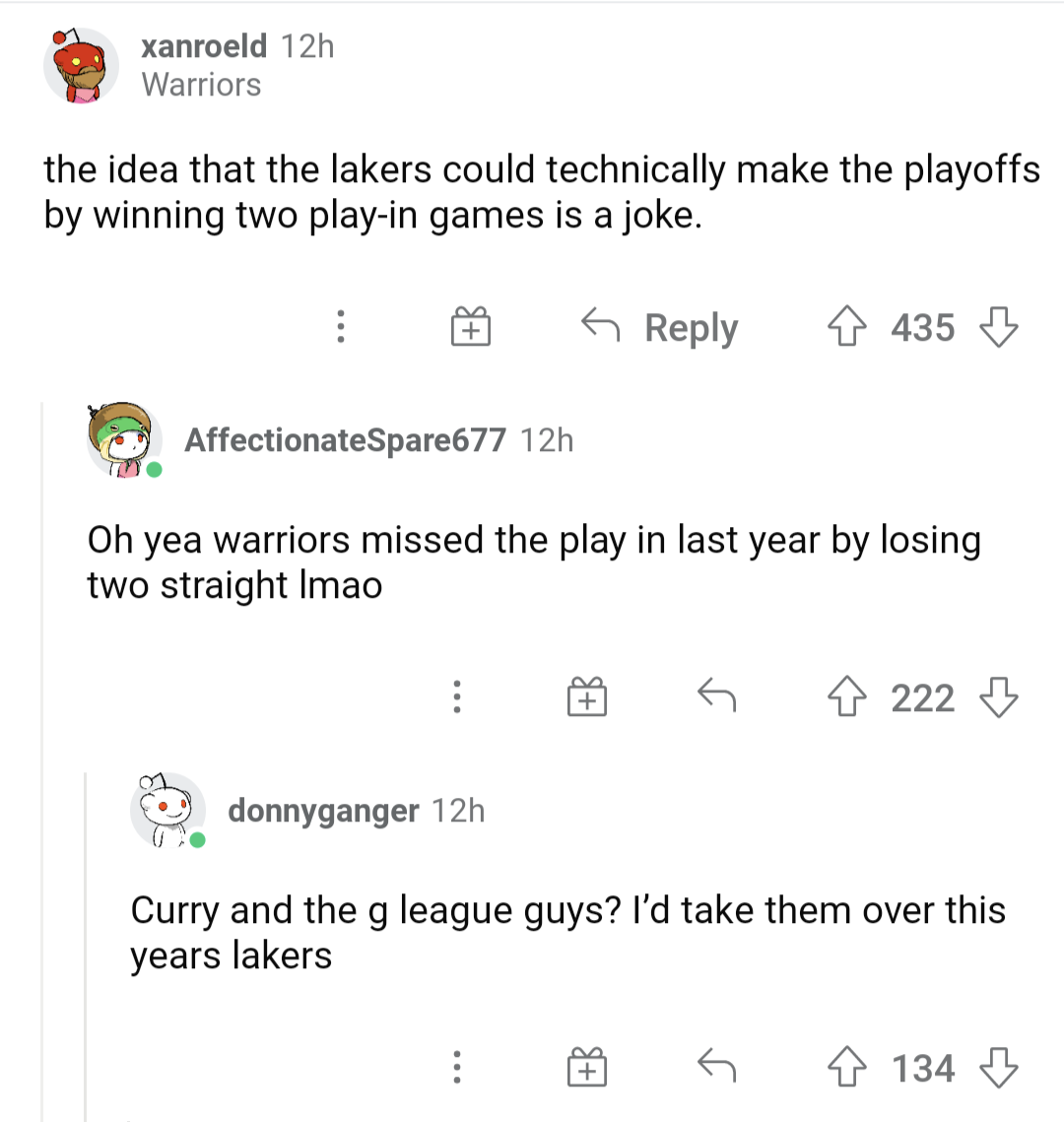The image size is (1064, 1122).
Task: Open AffectionateSpare677's profile via username
Action: pyautogui.click(x=345, y=439)
